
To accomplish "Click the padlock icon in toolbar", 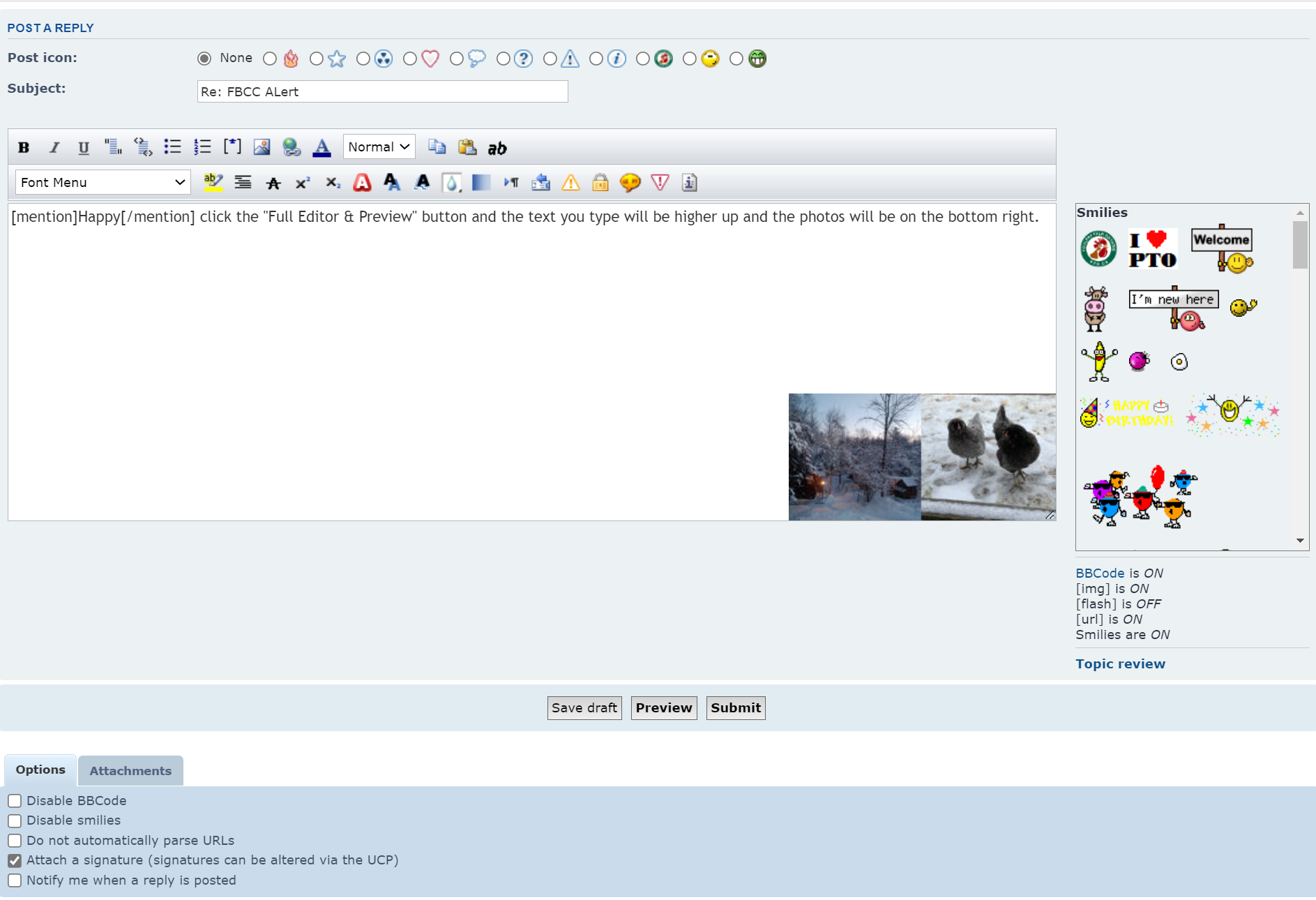I will point(600,183).
